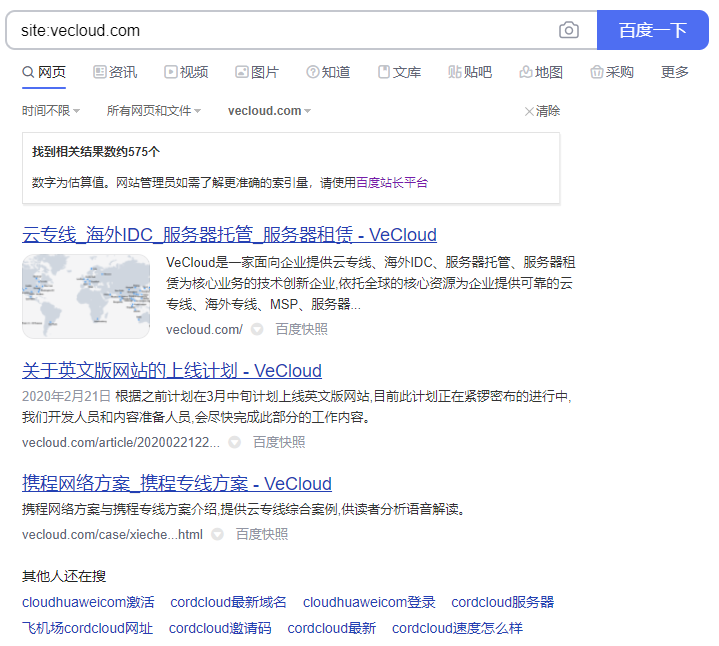Screen dimensions: 719x646
Task: Open the vecloud.com site filter dropdown
Action: 269,111
